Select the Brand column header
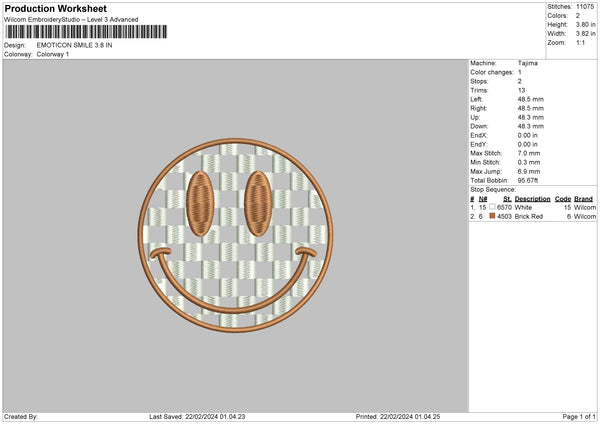This screenshot has width=600, height=424. (584, 199)
